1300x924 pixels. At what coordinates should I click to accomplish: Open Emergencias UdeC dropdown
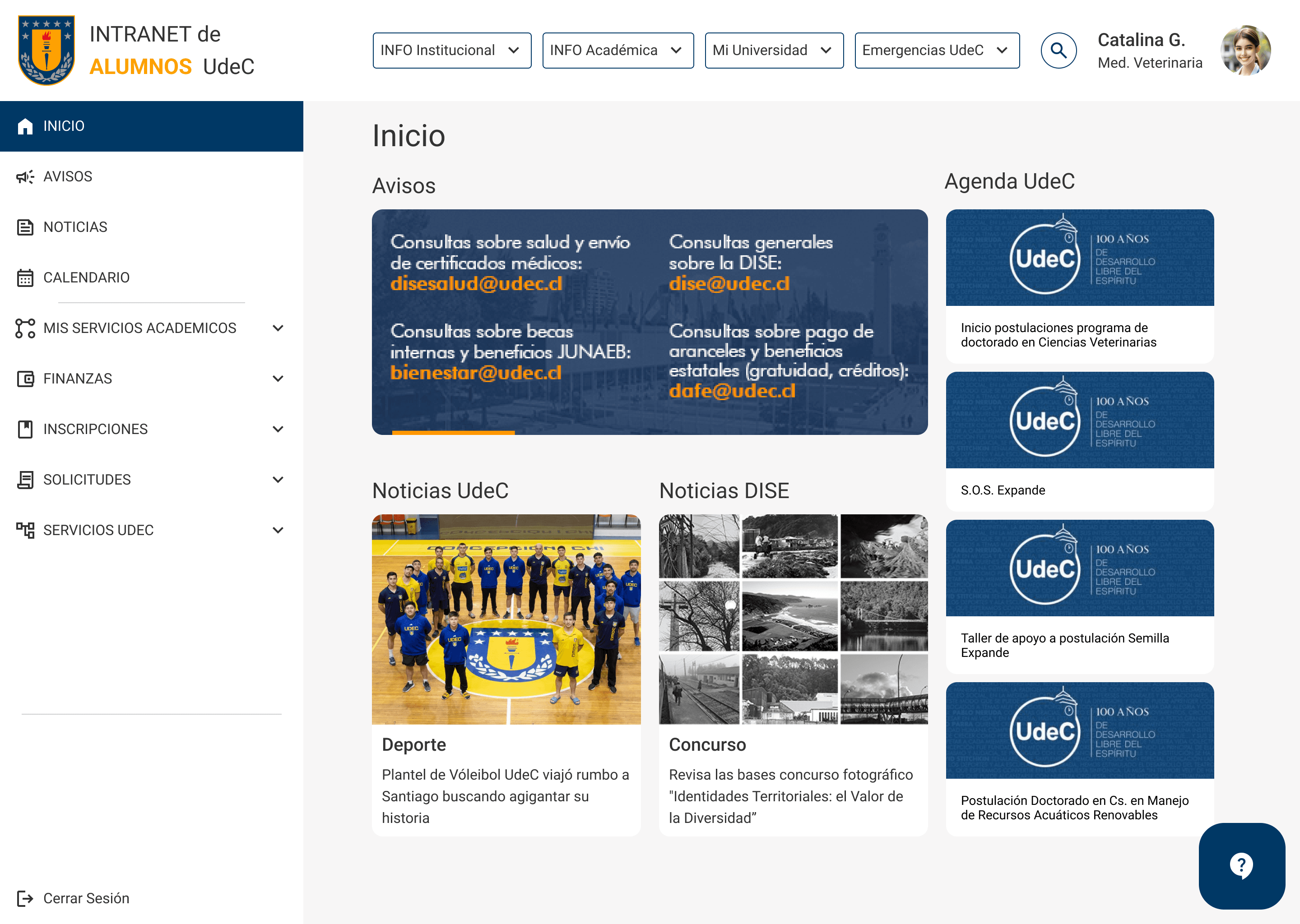pyautogui.click(x=937, y=51)
